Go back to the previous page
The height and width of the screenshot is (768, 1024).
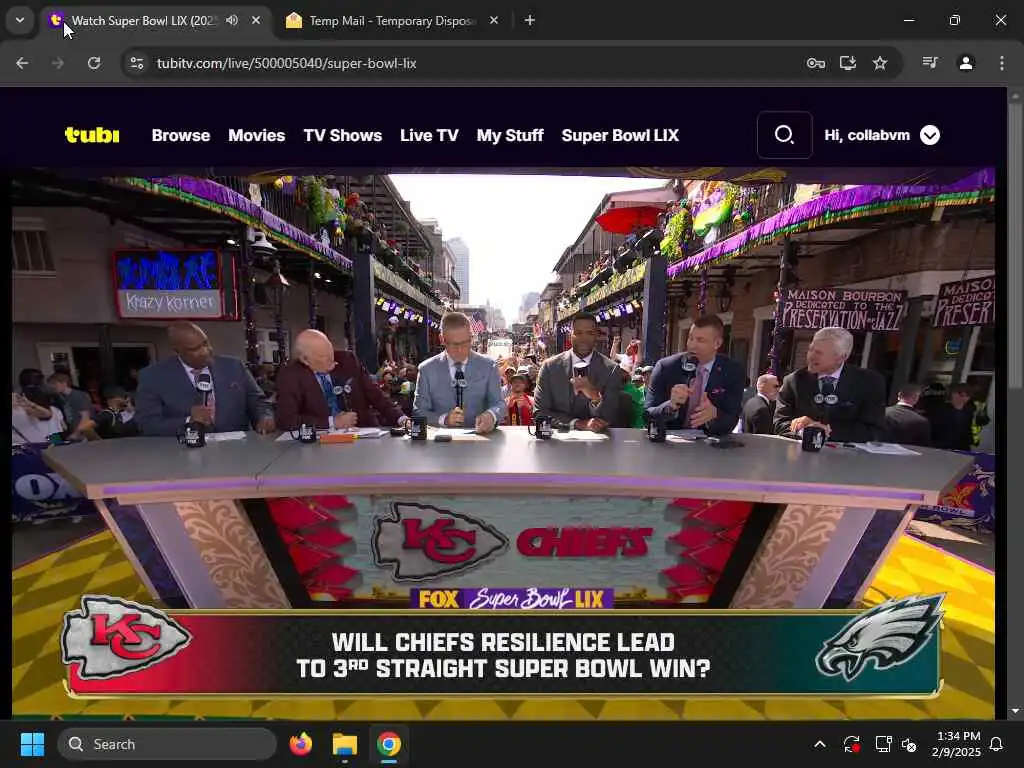click(x=22, y=63)
